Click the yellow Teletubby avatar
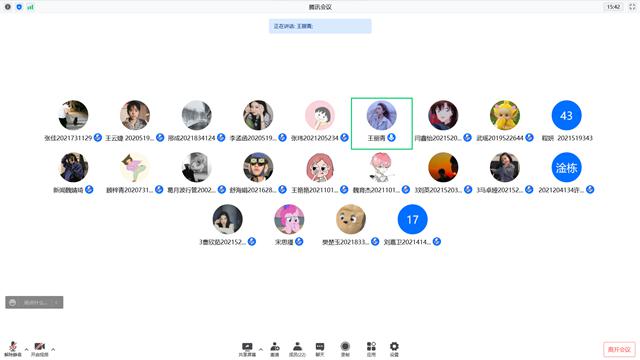The width and height of the screenshot is (640, 360). [505, 116]
